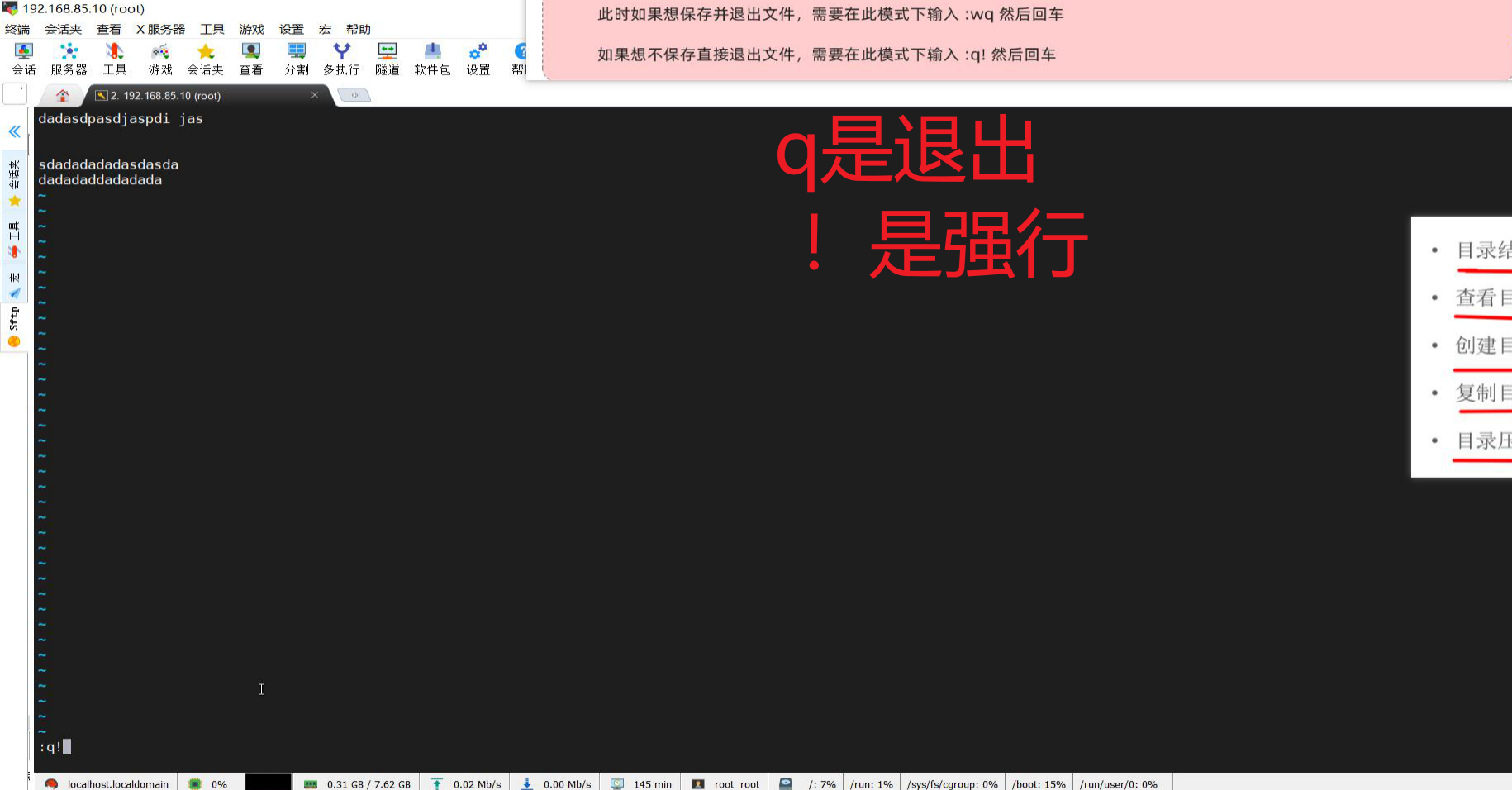The height and width of the screenshot is (790, 1512).
Task: Click the /run/user/0: 0% status entry
Action: coord(1119,784)
